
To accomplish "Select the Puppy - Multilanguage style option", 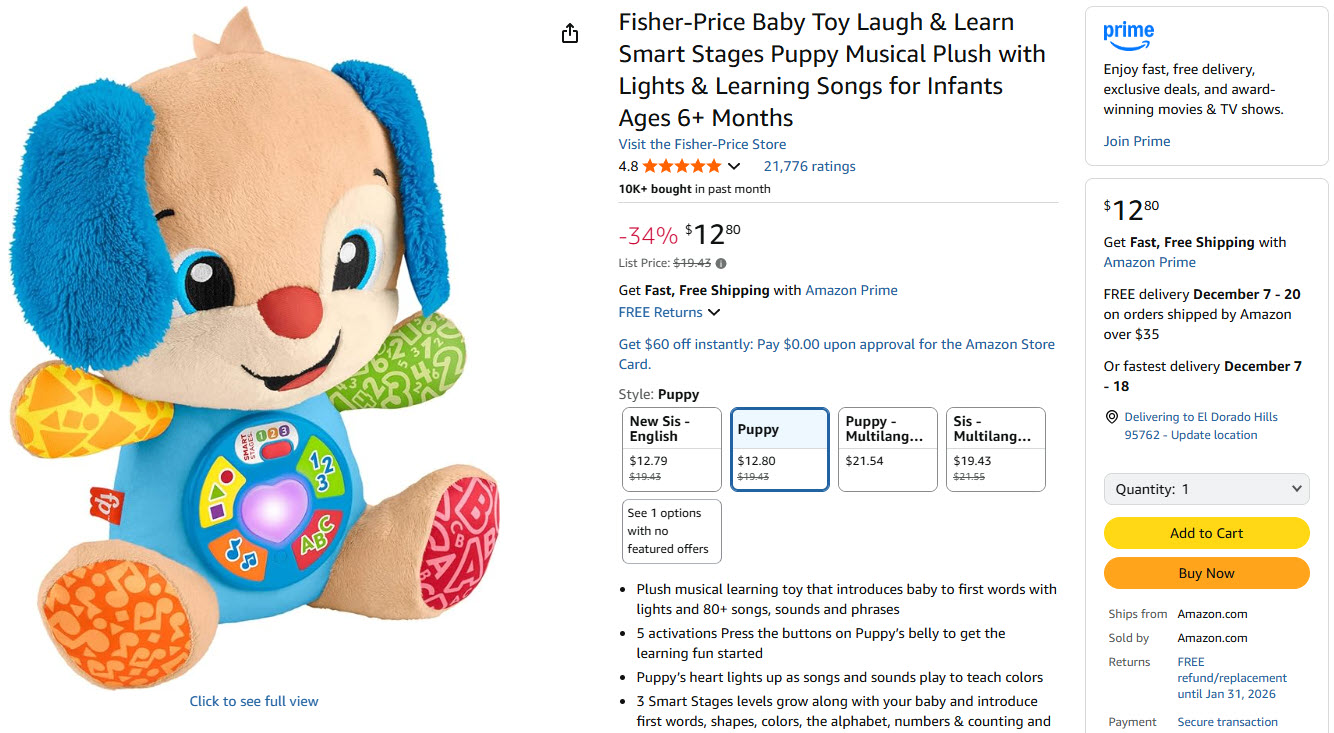I will 887,449.
